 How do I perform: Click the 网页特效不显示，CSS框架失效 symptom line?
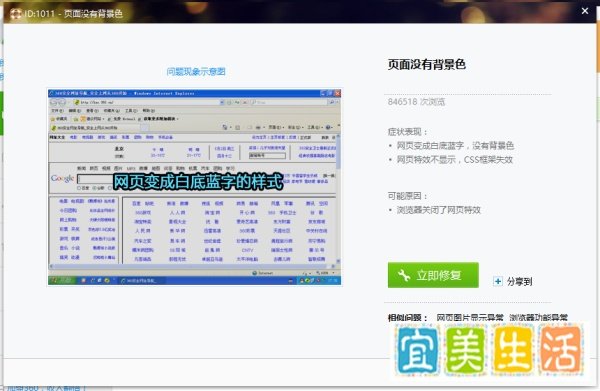click(x=454, y=160)
